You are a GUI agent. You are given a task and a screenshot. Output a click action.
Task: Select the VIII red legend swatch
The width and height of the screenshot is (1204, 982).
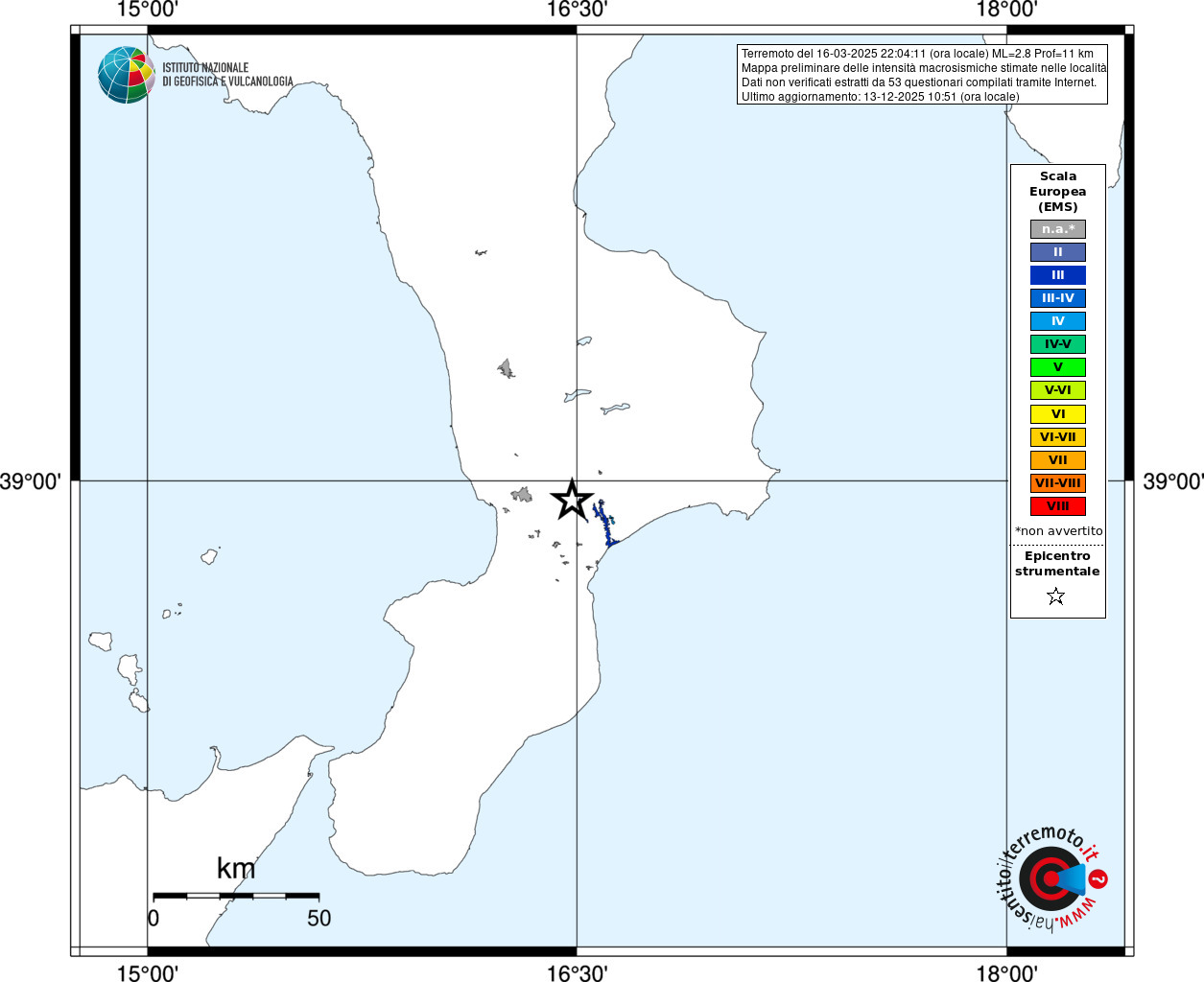point(1058,506)
